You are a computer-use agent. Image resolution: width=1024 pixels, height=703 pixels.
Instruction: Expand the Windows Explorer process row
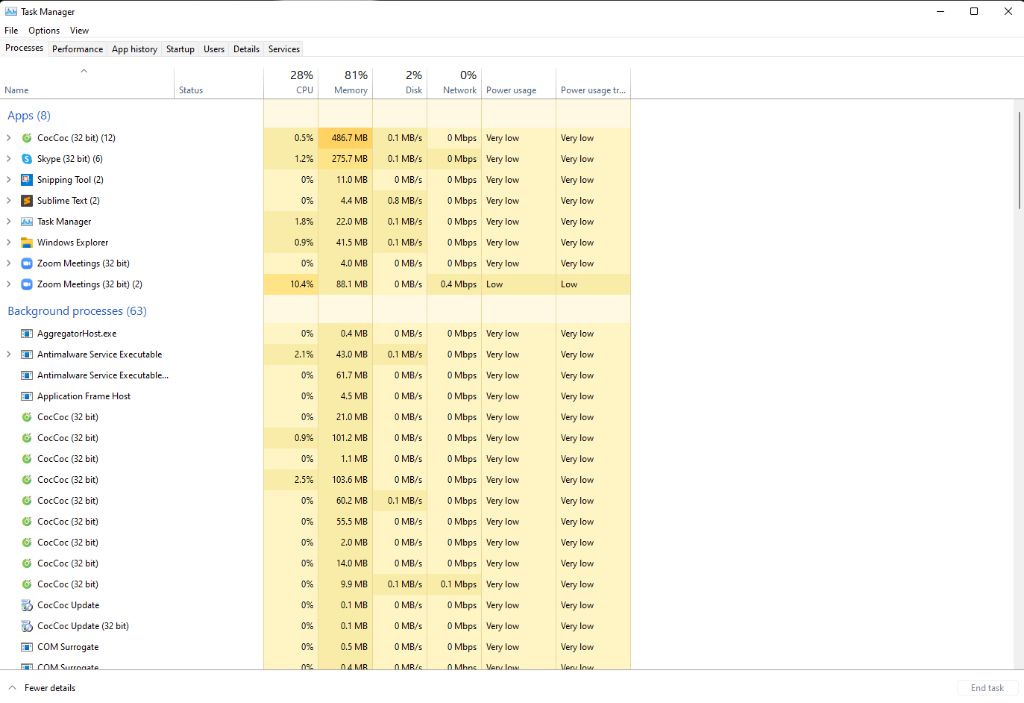coord(8,242)
